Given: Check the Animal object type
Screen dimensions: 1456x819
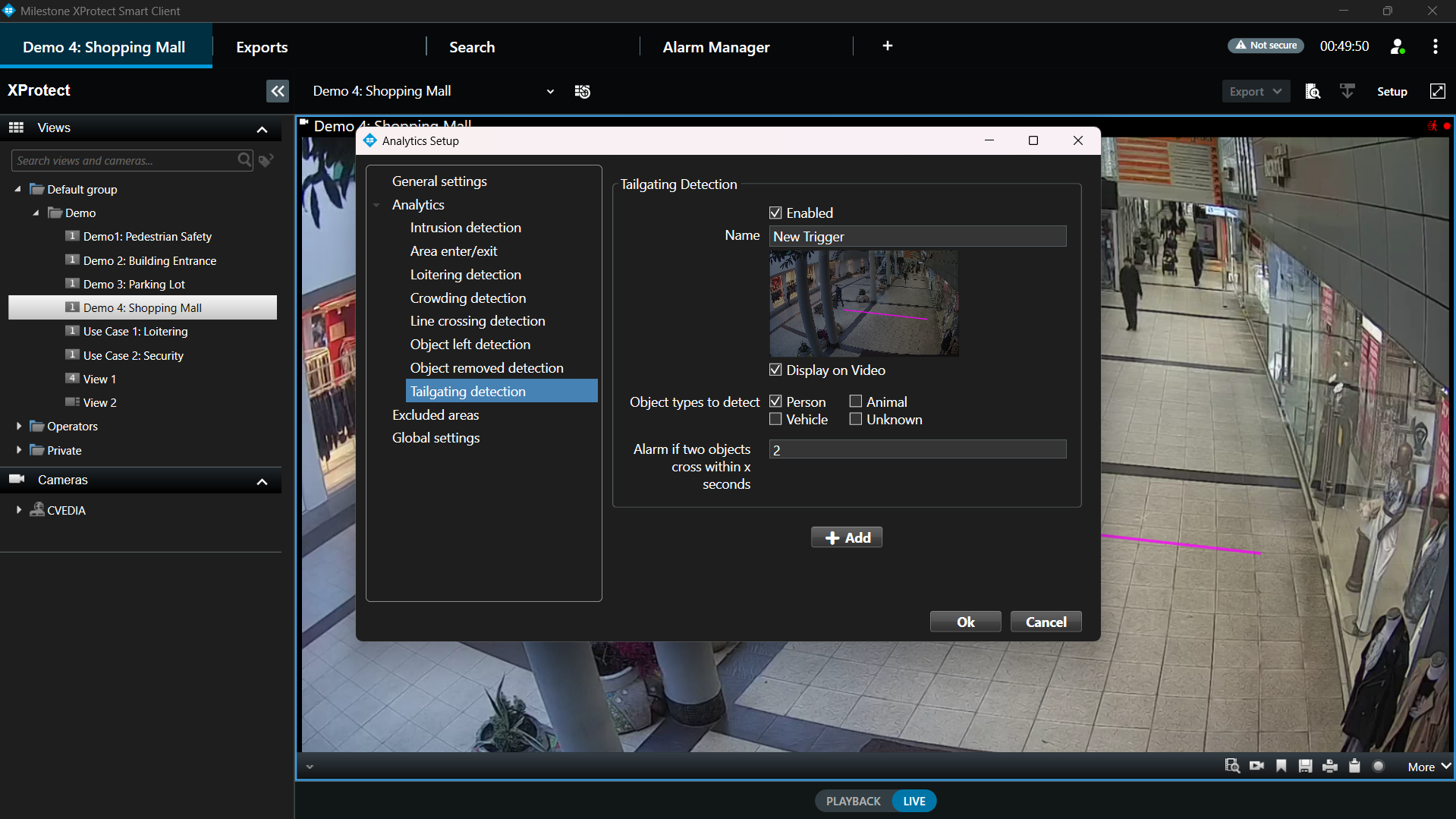Looking at the screenshot, I should (x=856, y=402).
